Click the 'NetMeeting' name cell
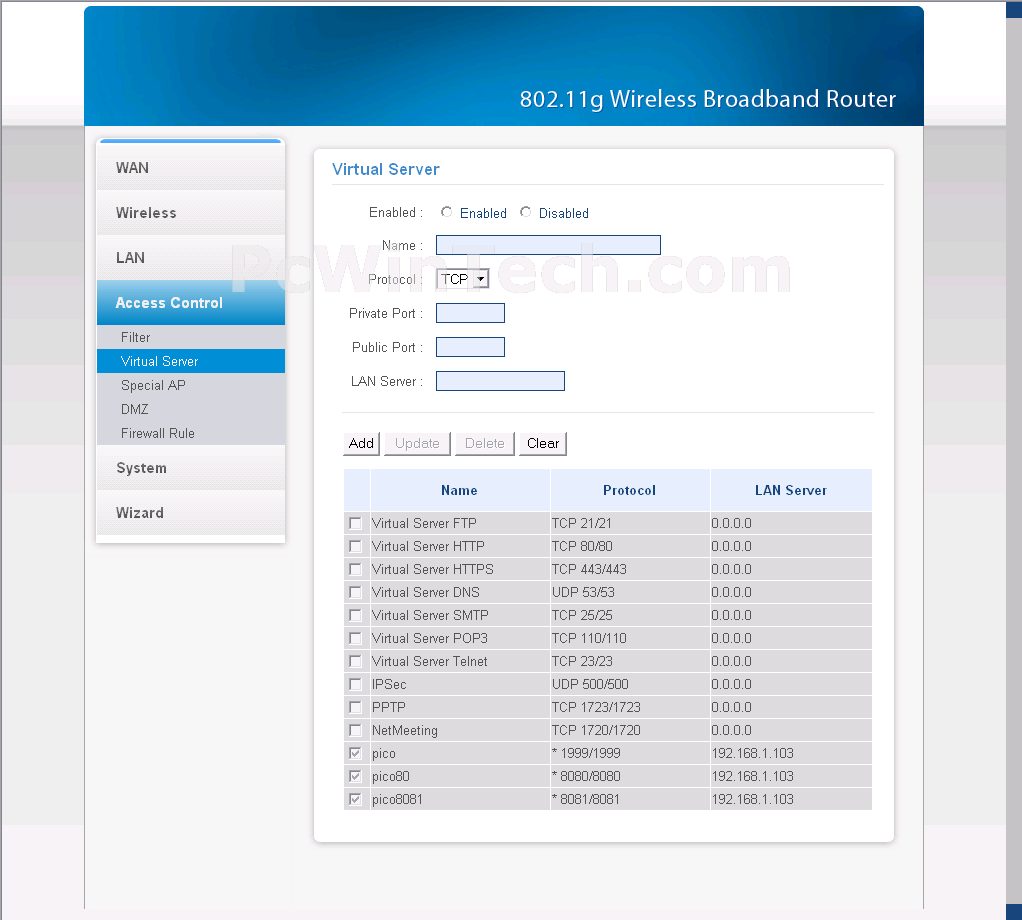 tap(460, 730)
